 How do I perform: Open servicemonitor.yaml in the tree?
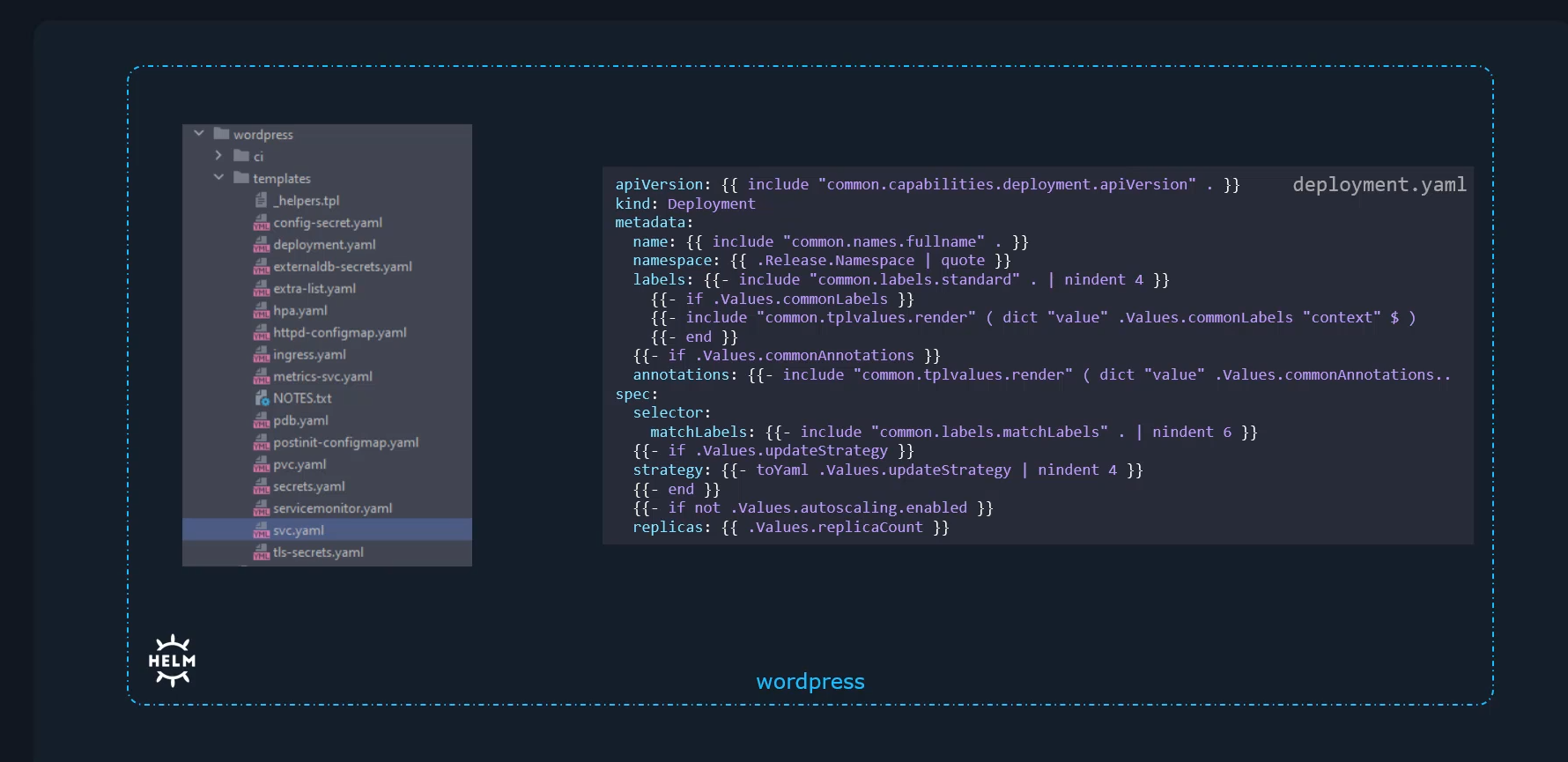[x=332, y=509]
